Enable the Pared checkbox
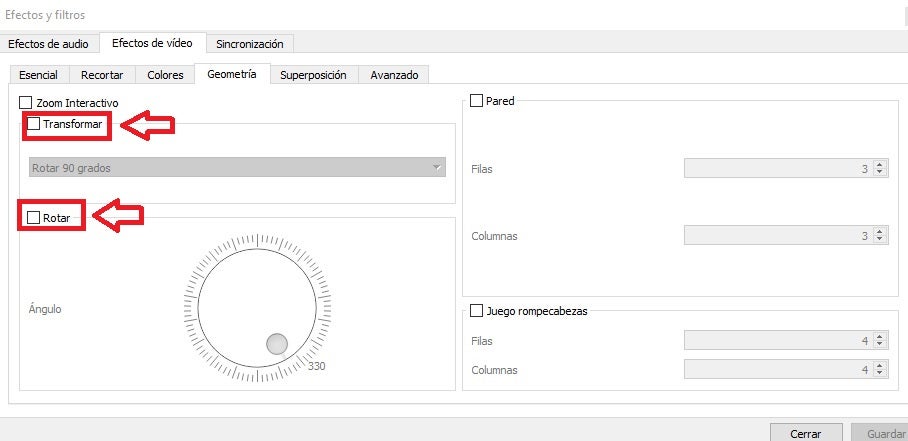This screenshot has width=908, height=441. [x=477, y=101]
